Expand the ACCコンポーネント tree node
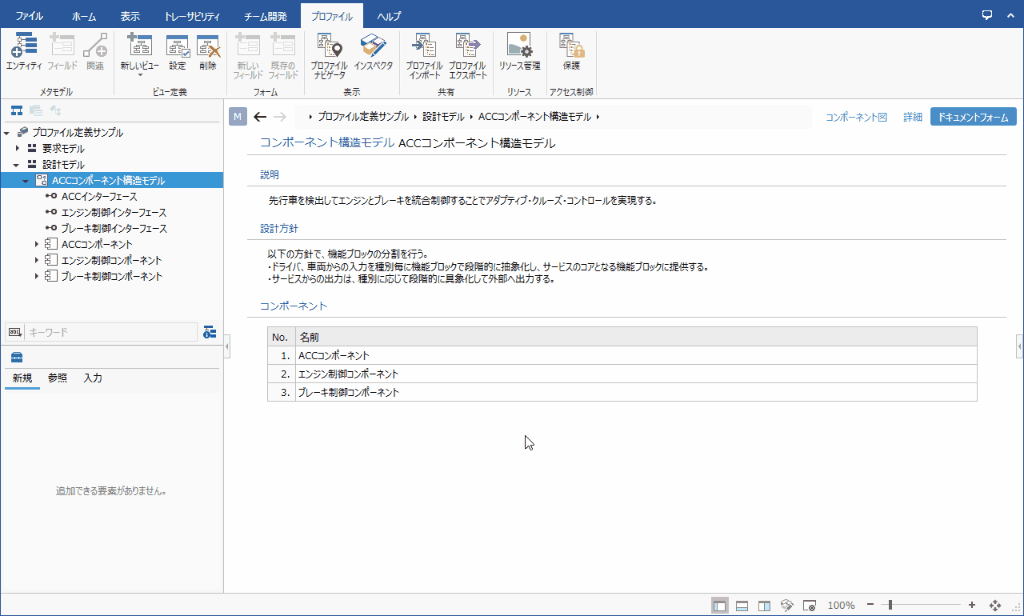The width and height of the screenshot is (1024, 616). pyautogui.click(x=37, y=243)
